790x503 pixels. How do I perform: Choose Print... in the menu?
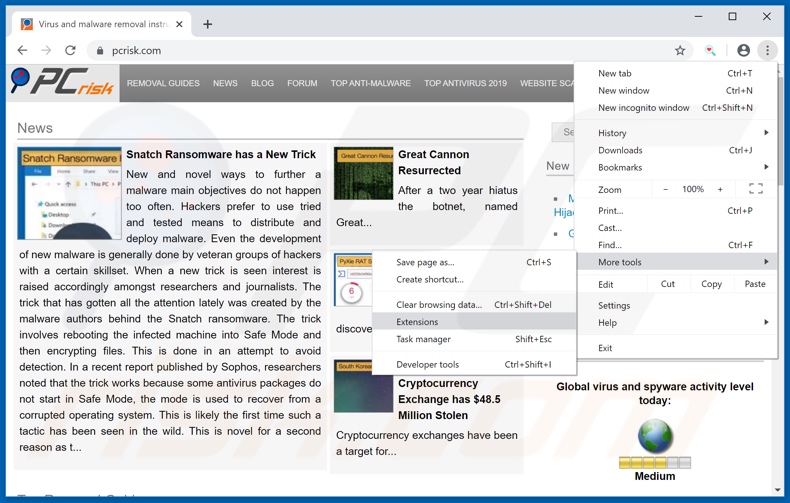click(676, 211)
